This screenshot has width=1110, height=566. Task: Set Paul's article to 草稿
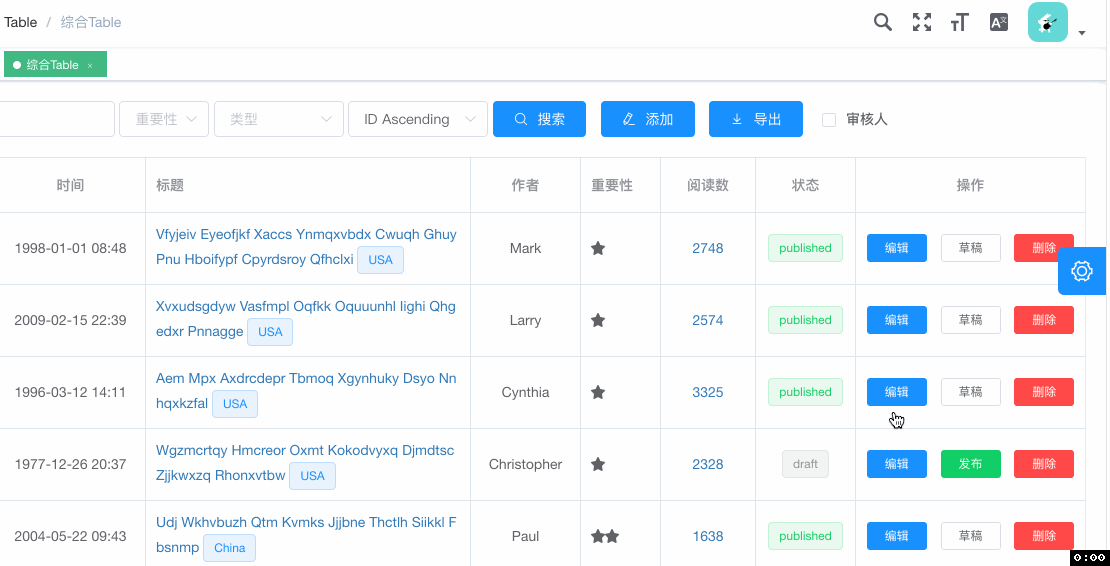(971, 536)
